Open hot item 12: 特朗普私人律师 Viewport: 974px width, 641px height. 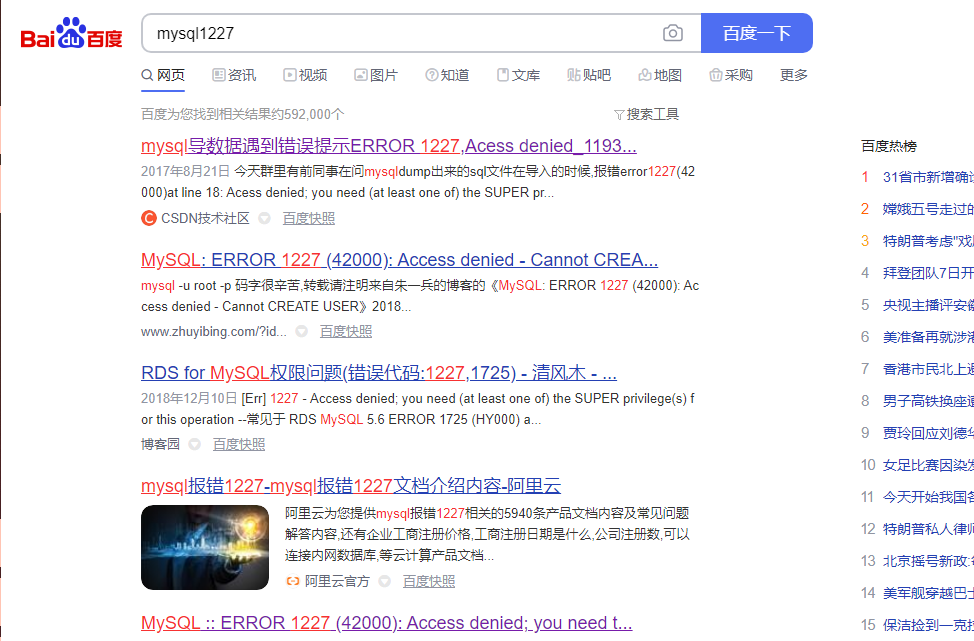[928, 529]
